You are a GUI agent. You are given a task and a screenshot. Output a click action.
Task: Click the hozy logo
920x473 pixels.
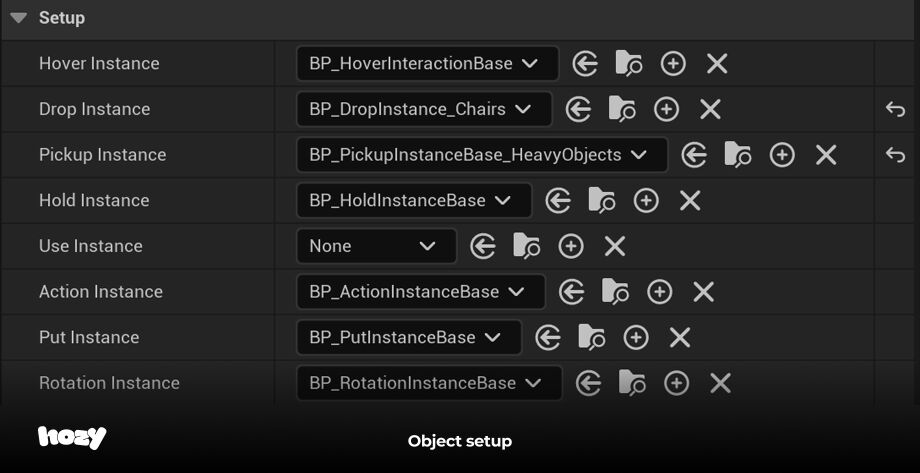click(x=72, y=438)
